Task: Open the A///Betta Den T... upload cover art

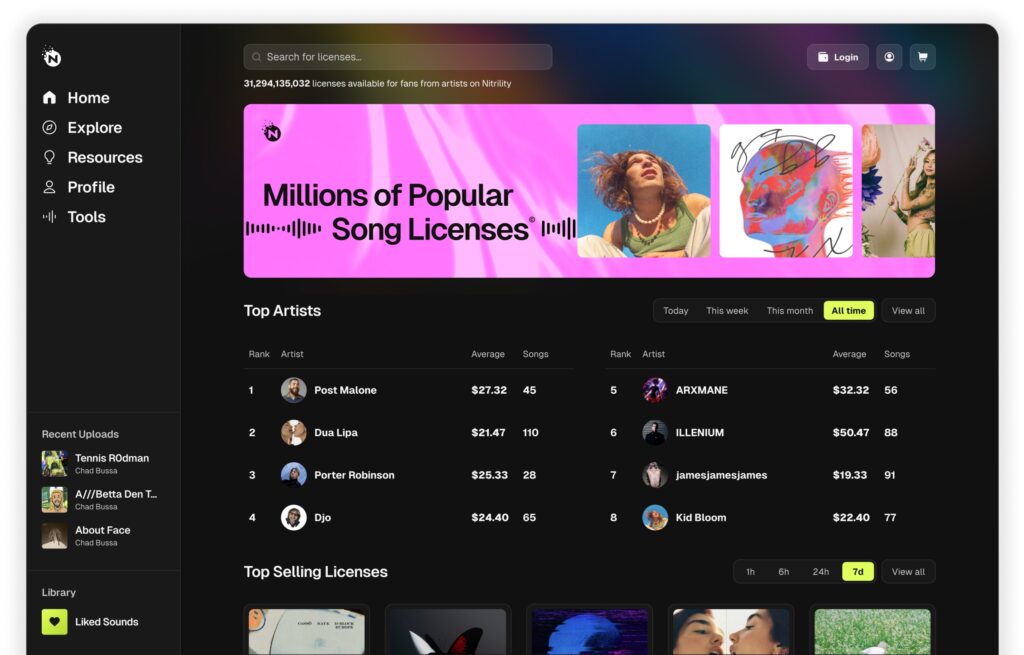Action: (54, 500)
